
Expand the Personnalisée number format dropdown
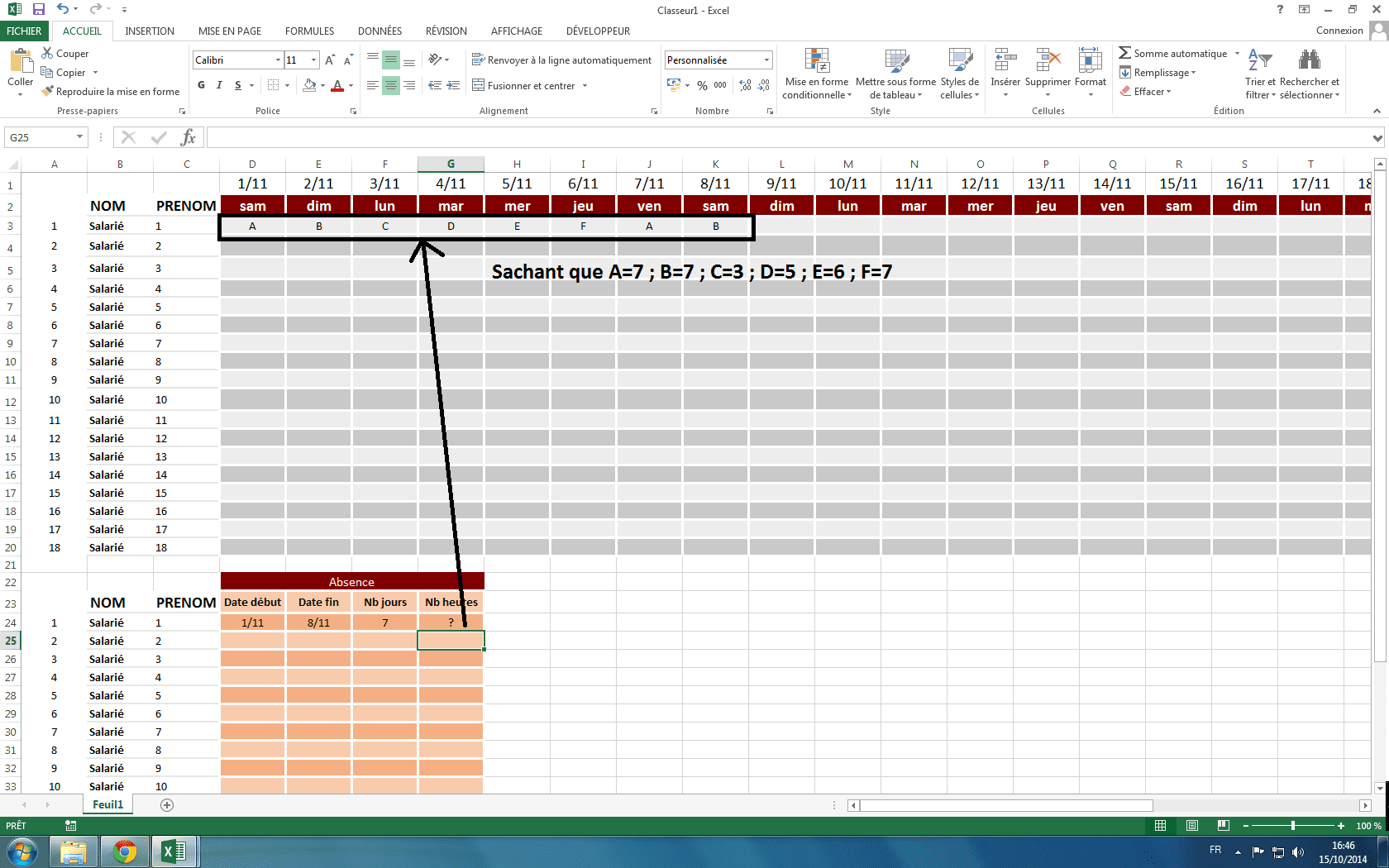766,60
